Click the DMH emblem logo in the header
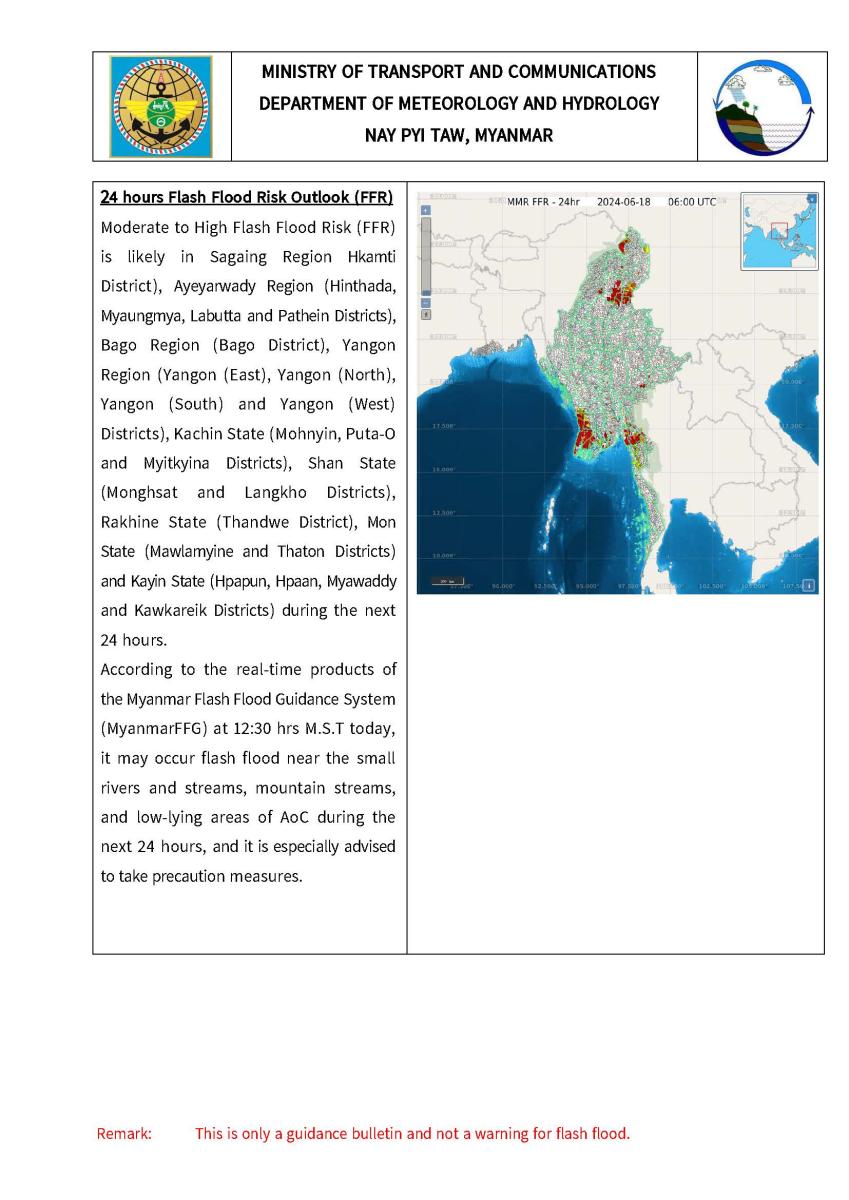 click(162, 106)
